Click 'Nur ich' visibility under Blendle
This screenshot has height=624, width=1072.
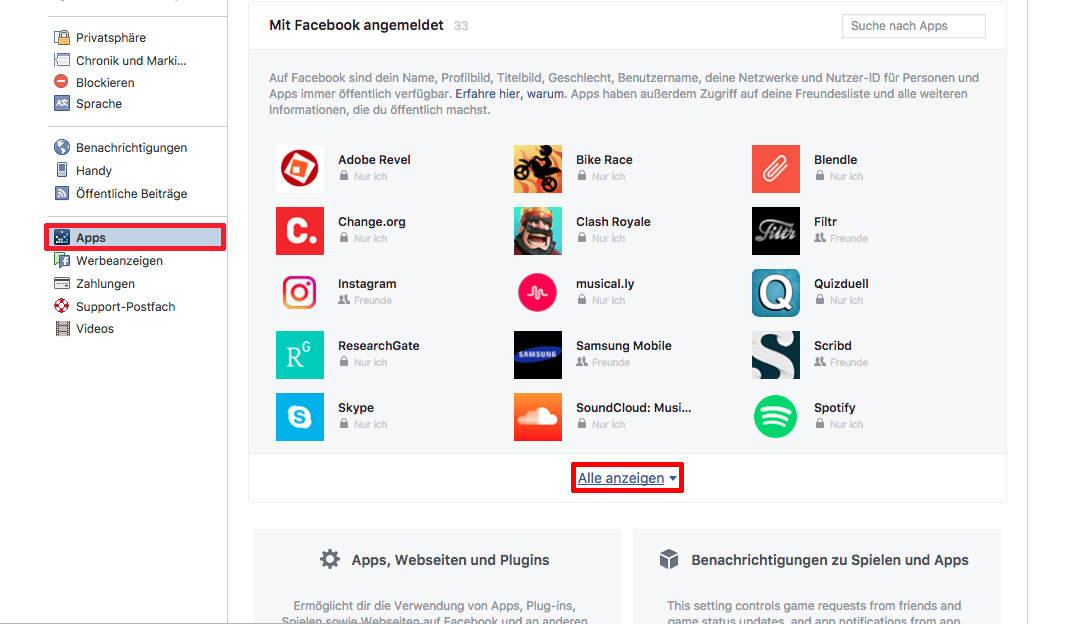point(839,176)
